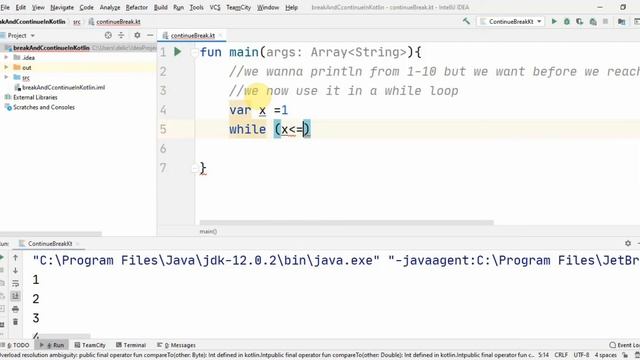Image resolution: width=640 pixels, height=360 pixels.
Task: Switch to the continueBreak.kt editor tab
Action: pos(192,36)
